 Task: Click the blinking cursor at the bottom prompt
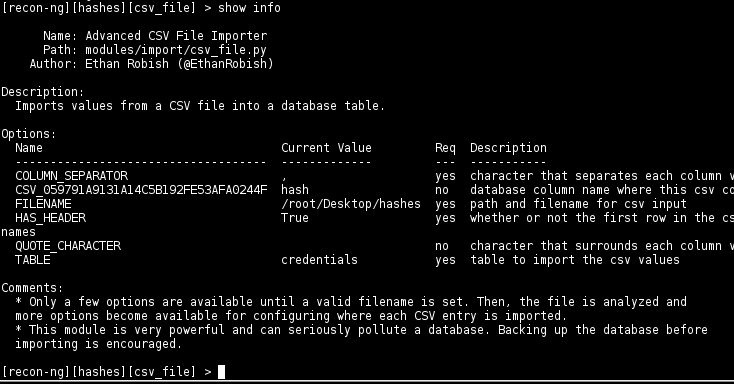coord(221,372)
